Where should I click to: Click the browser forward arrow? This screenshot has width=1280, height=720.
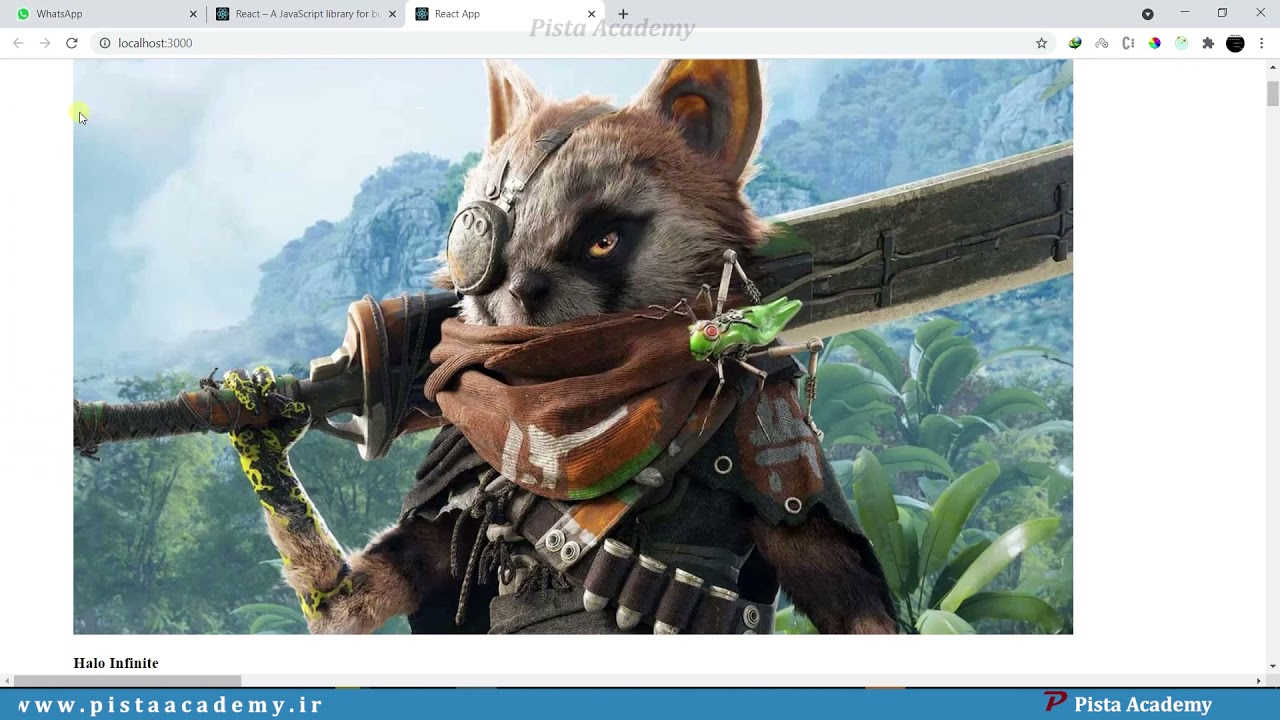tap(45, 43)
